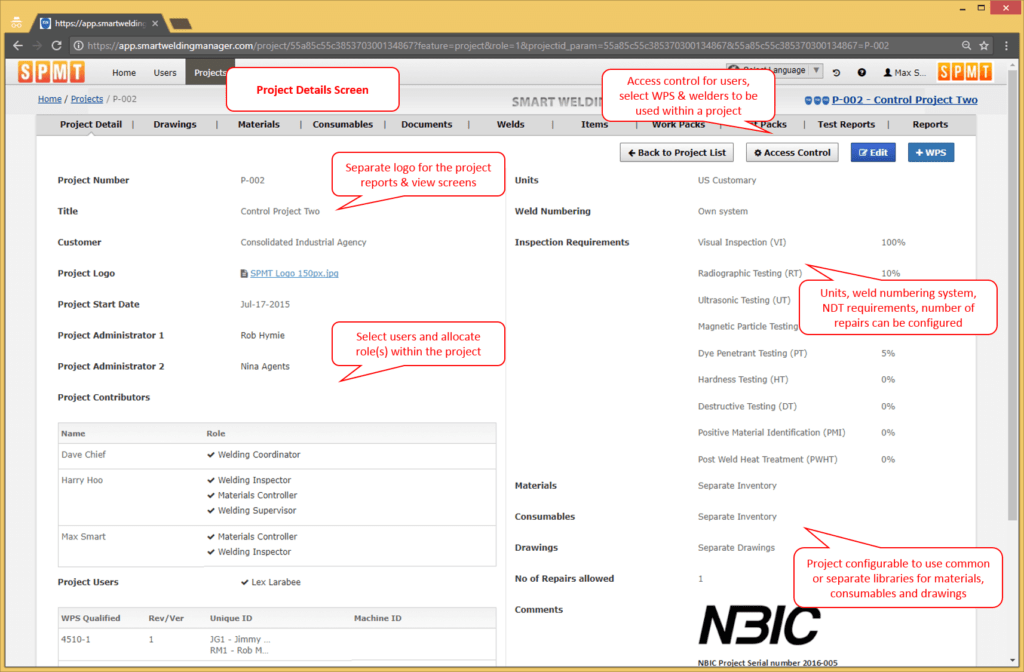This screenshot has height=672, width=1024.
Task: Click the +WPS button
Action: (931, 152)
